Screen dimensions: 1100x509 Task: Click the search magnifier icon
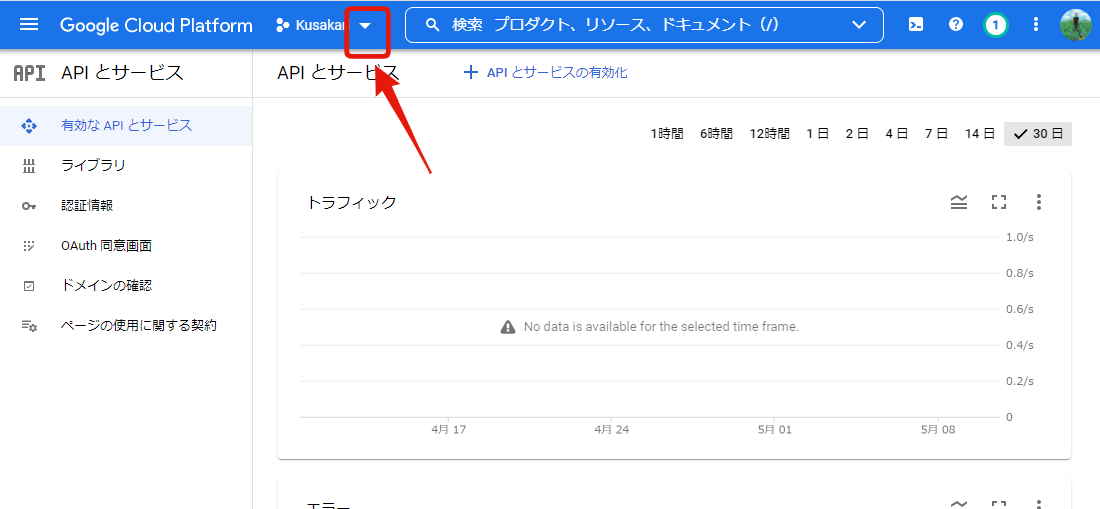433,25
